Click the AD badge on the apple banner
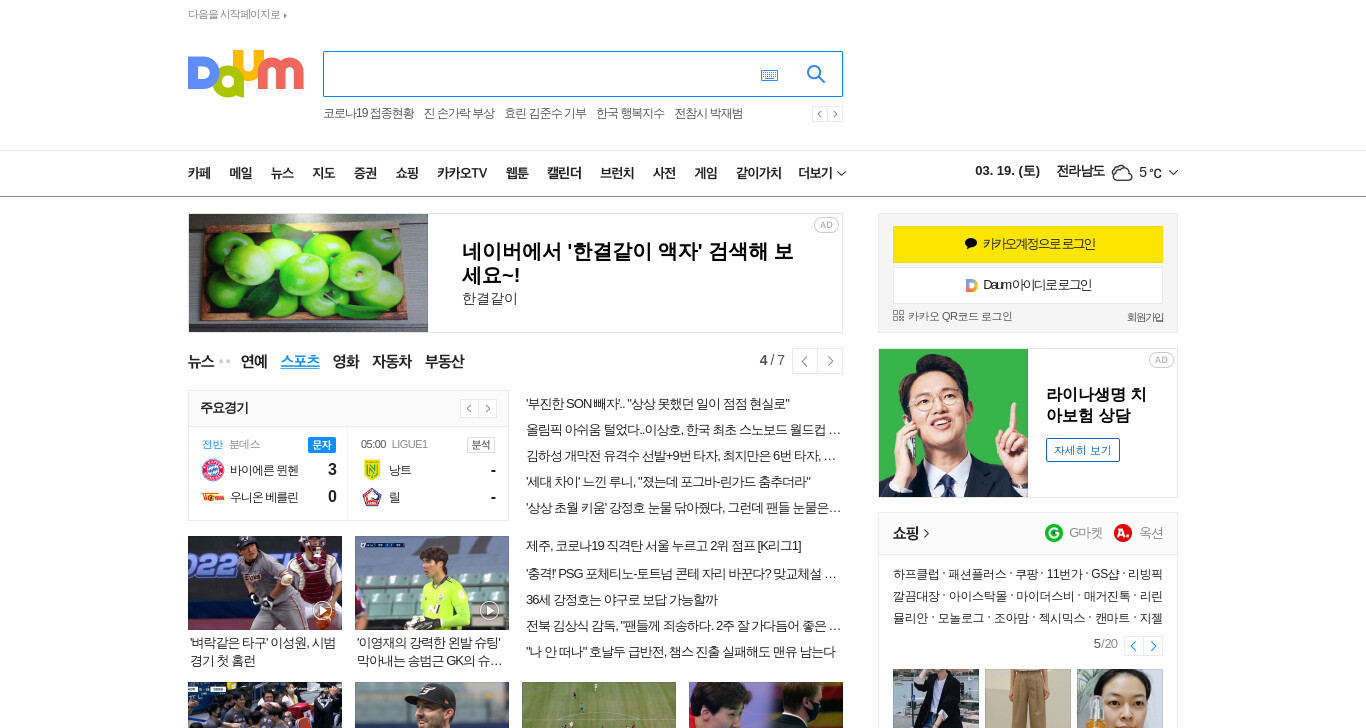Viewport: 1366px width, 728px height. tap(826, 225)
